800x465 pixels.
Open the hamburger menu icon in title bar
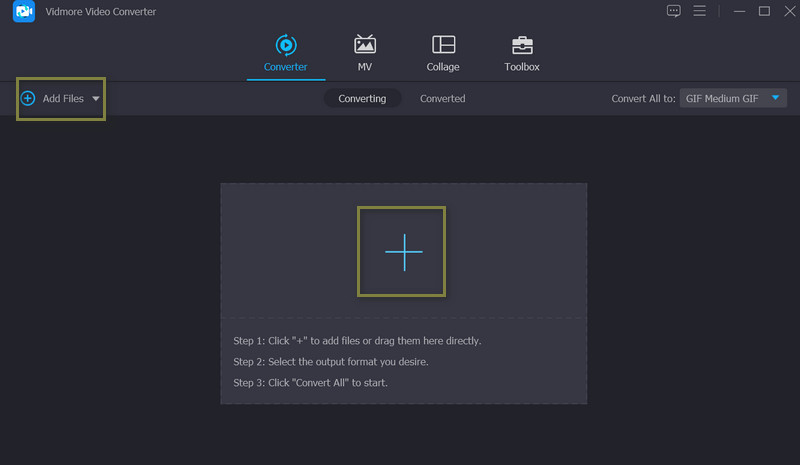point(700,11)
